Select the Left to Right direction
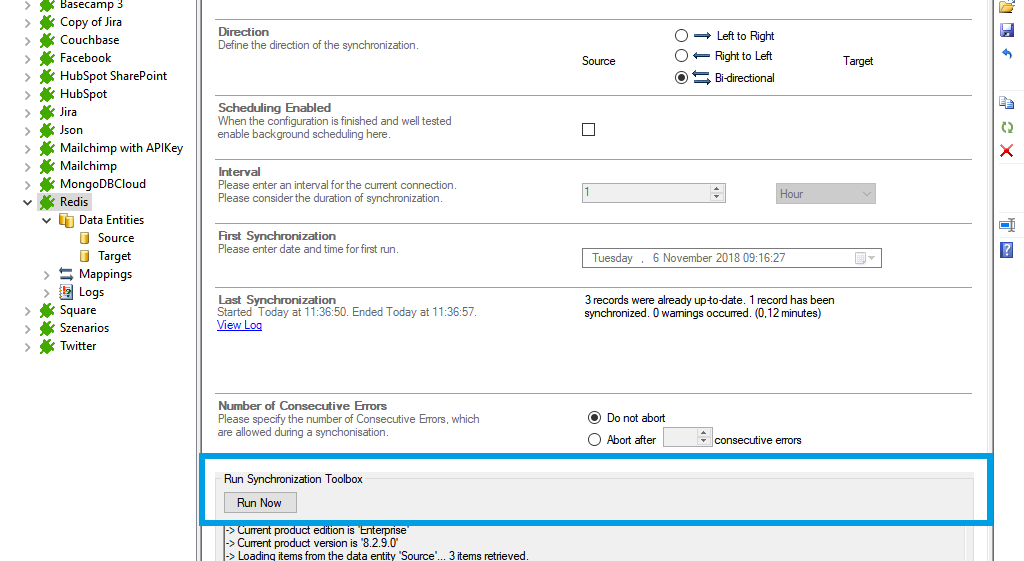Image resolution: width=1024 pixels, height=561 pixels. 682,36
